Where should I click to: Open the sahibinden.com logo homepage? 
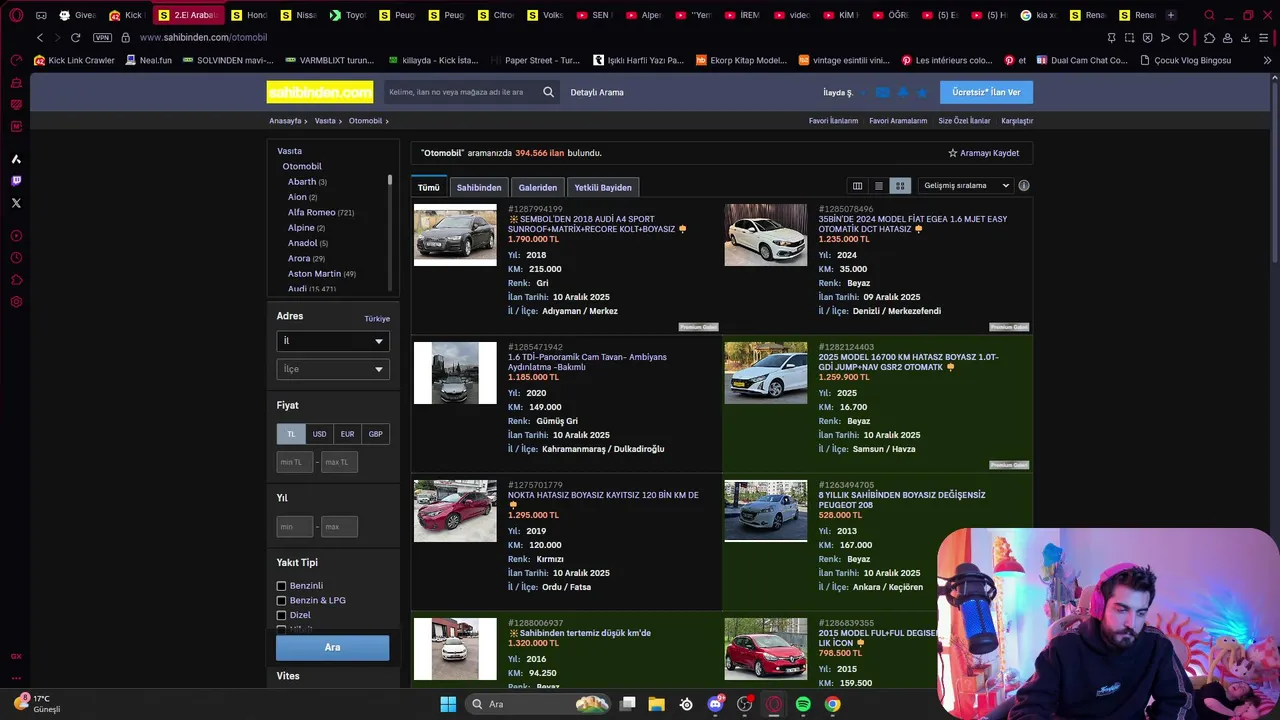pyautogui.click(x=320, y=92)
